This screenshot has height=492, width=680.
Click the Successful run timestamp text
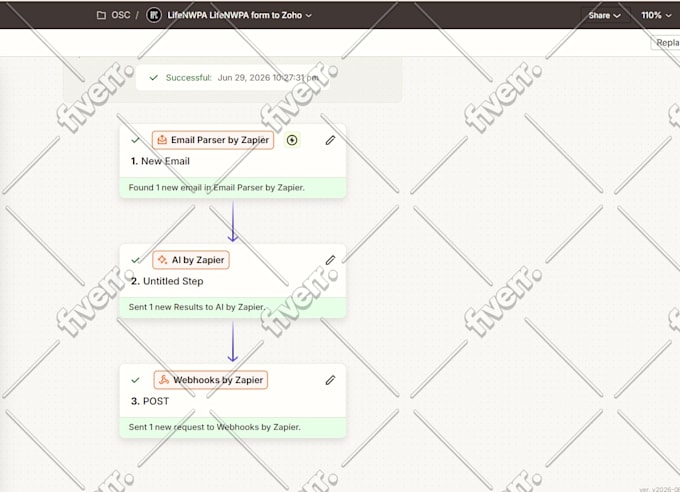pos(268,78)
